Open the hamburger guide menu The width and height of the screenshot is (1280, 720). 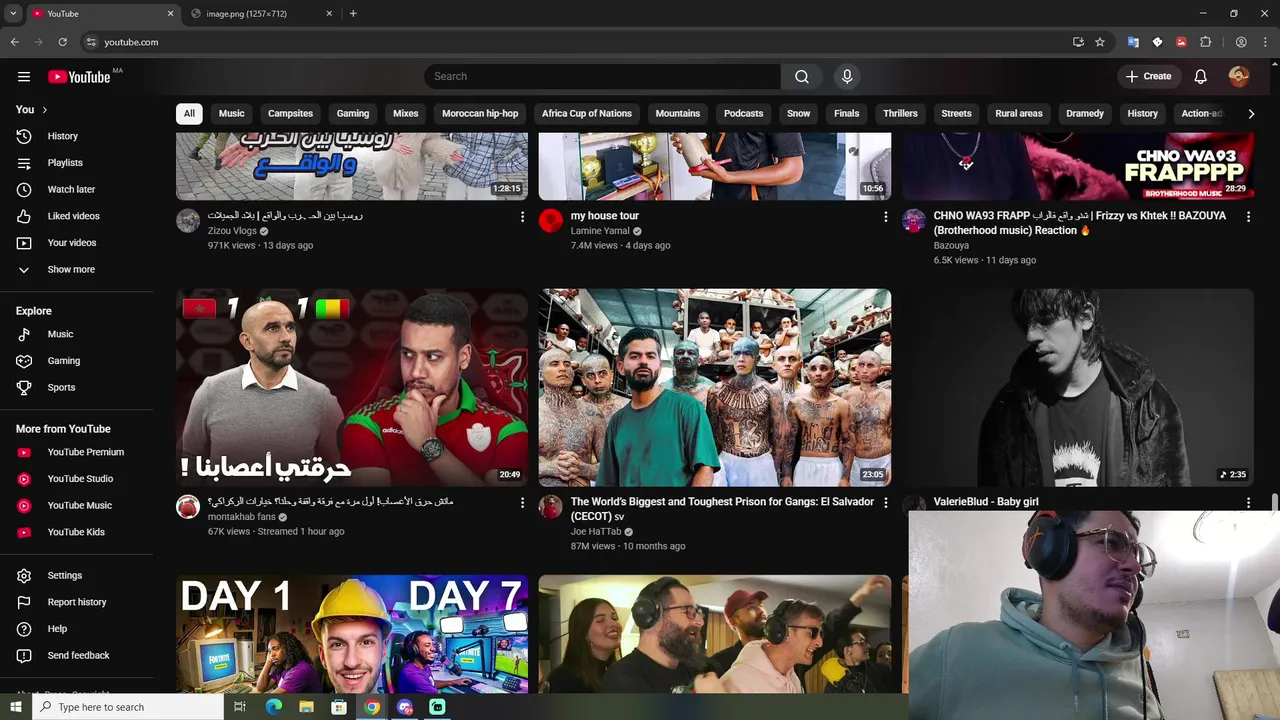[24, 76]
